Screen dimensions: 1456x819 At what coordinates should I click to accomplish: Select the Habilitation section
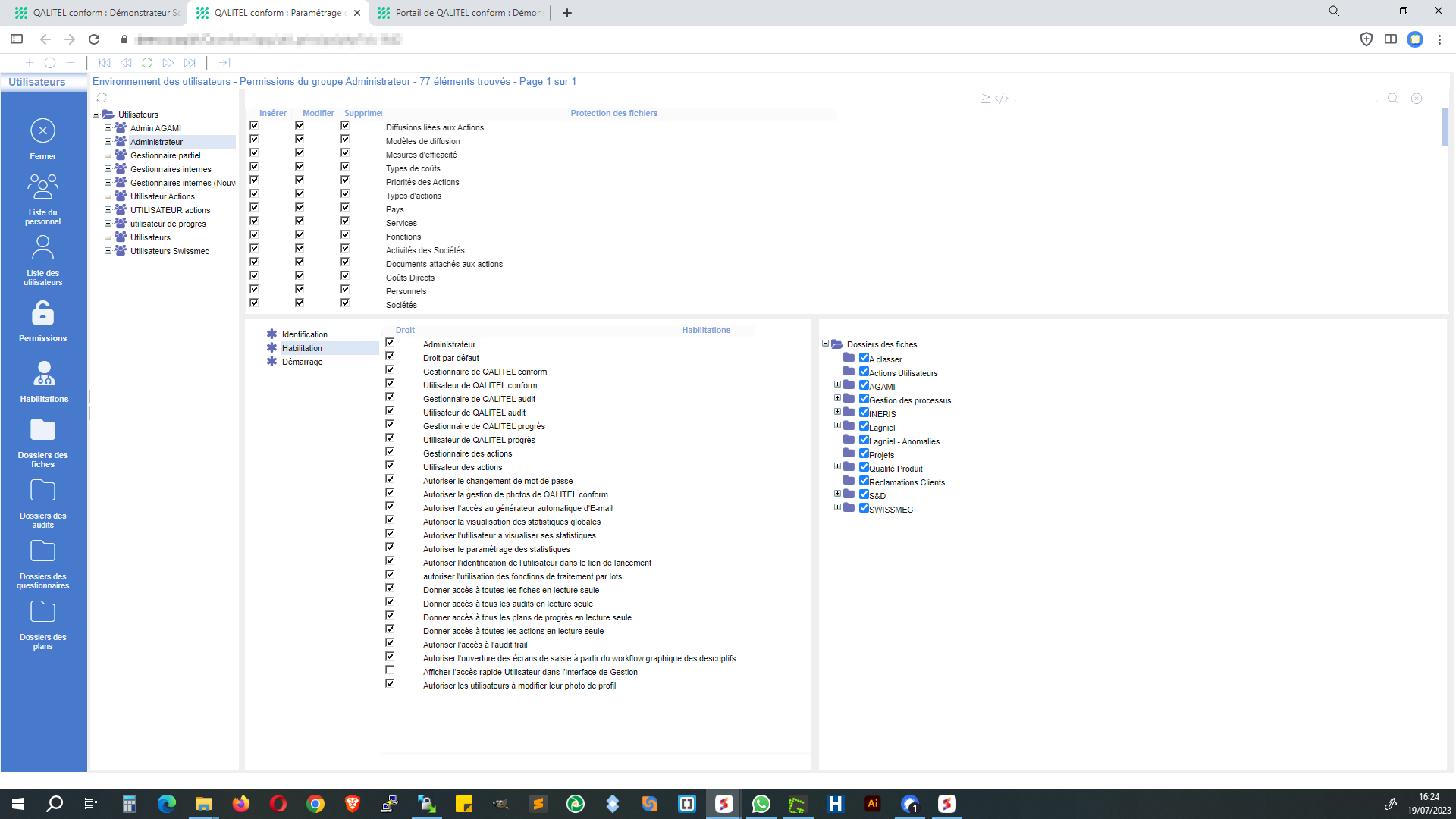(x=302, y=348)
